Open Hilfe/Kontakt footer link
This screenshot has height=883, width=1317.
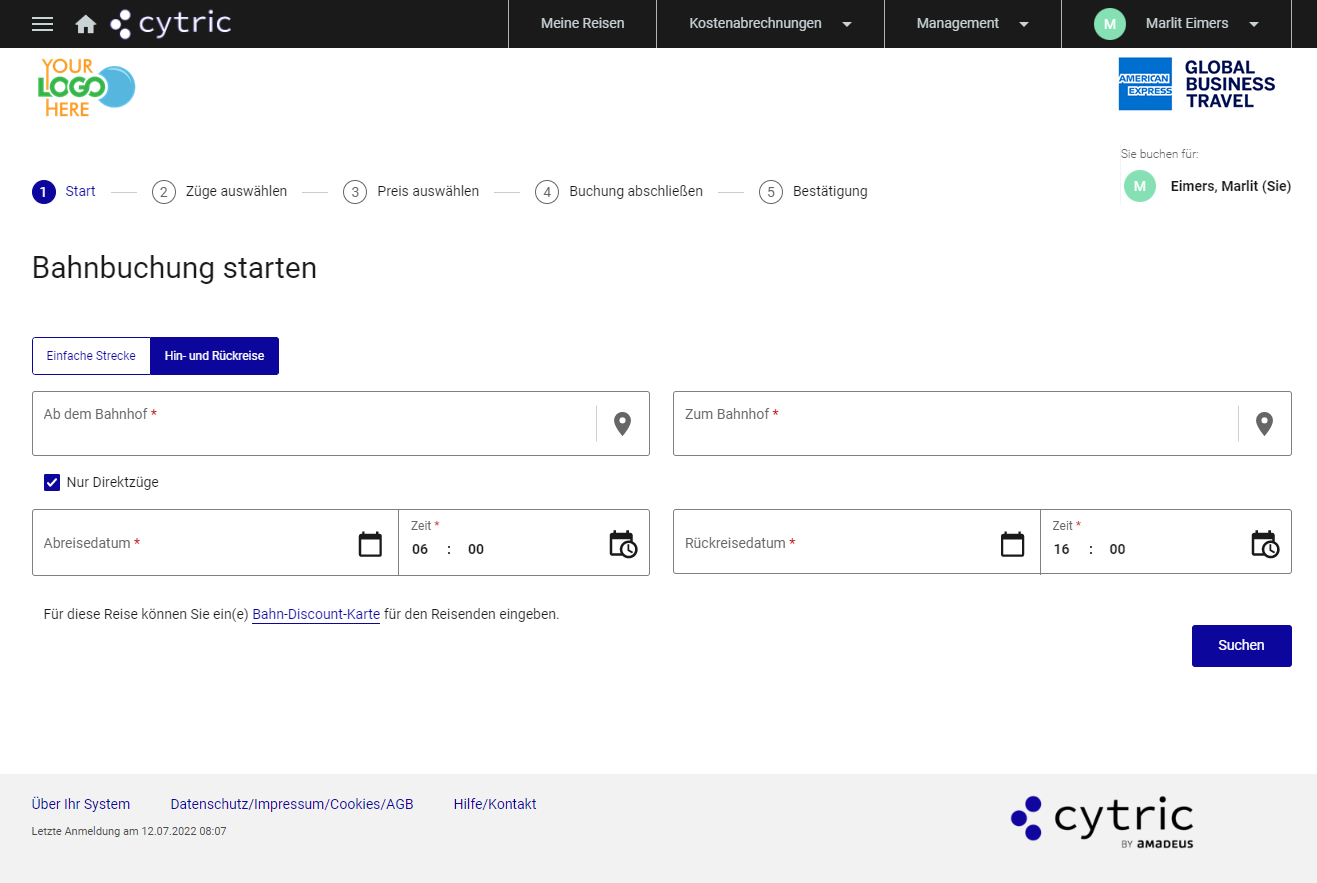(x=495, y=804)
